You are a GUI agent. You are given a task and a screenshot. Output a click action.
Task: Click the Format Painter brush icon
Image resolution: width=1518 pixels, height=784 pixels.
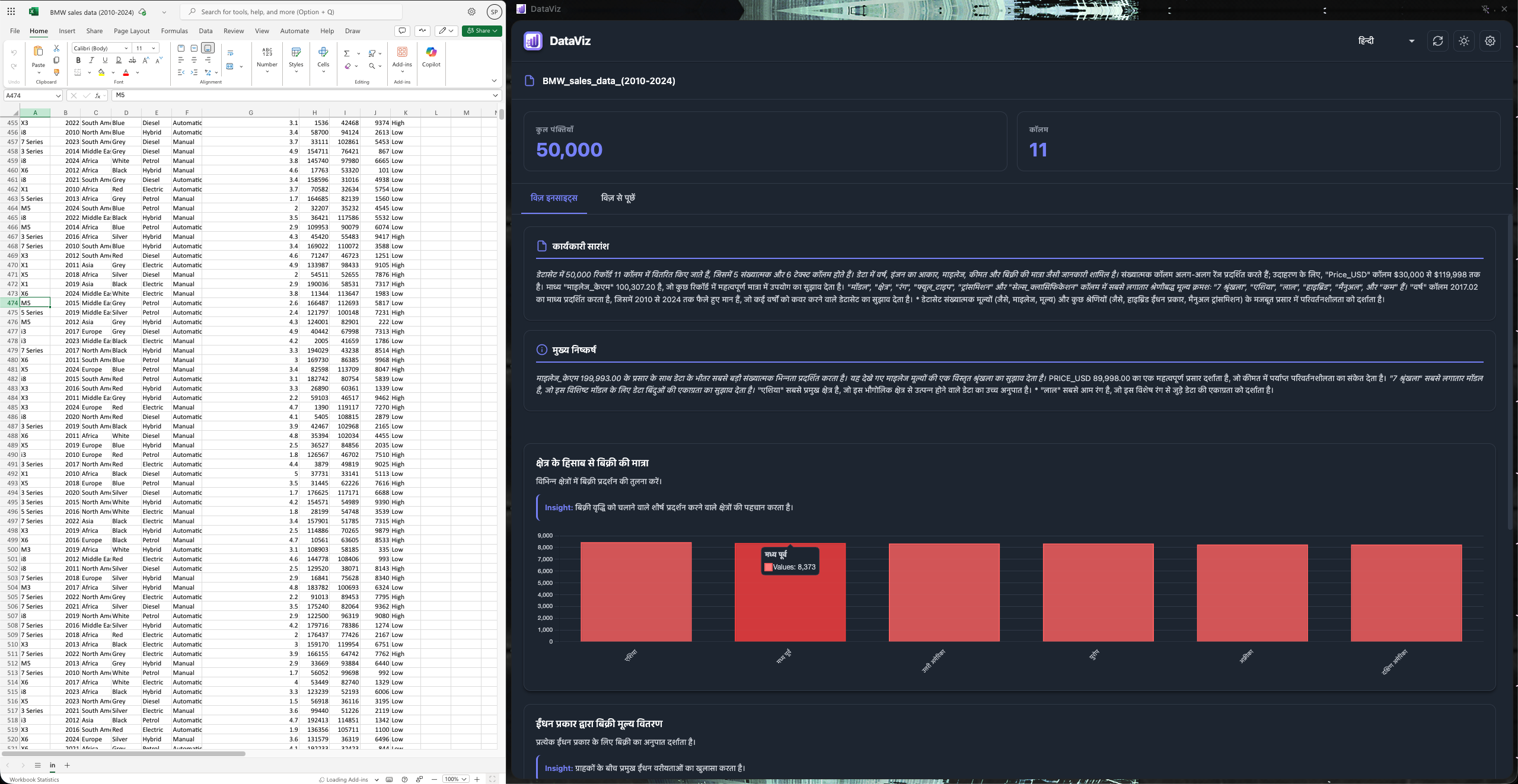(56, 72)
